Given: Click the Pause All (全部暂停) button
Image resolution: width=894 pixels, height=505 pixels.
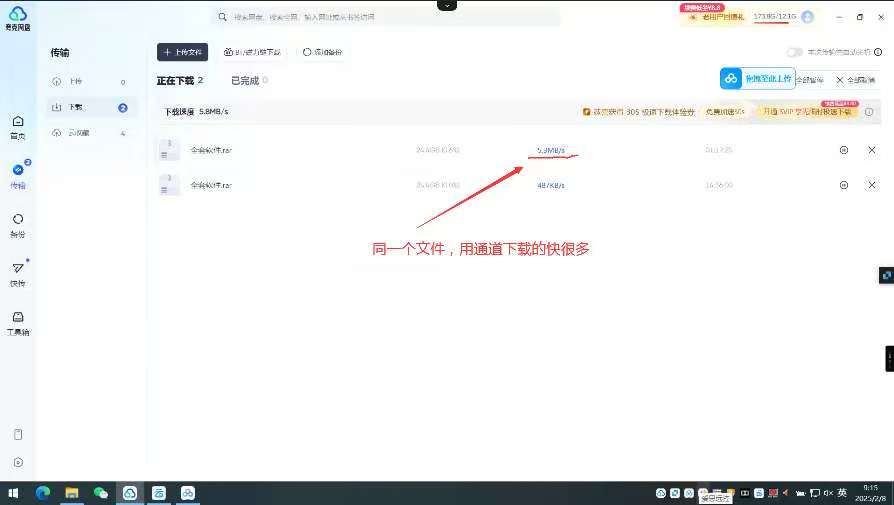Looking at the screenshot, I should point(810,80).
